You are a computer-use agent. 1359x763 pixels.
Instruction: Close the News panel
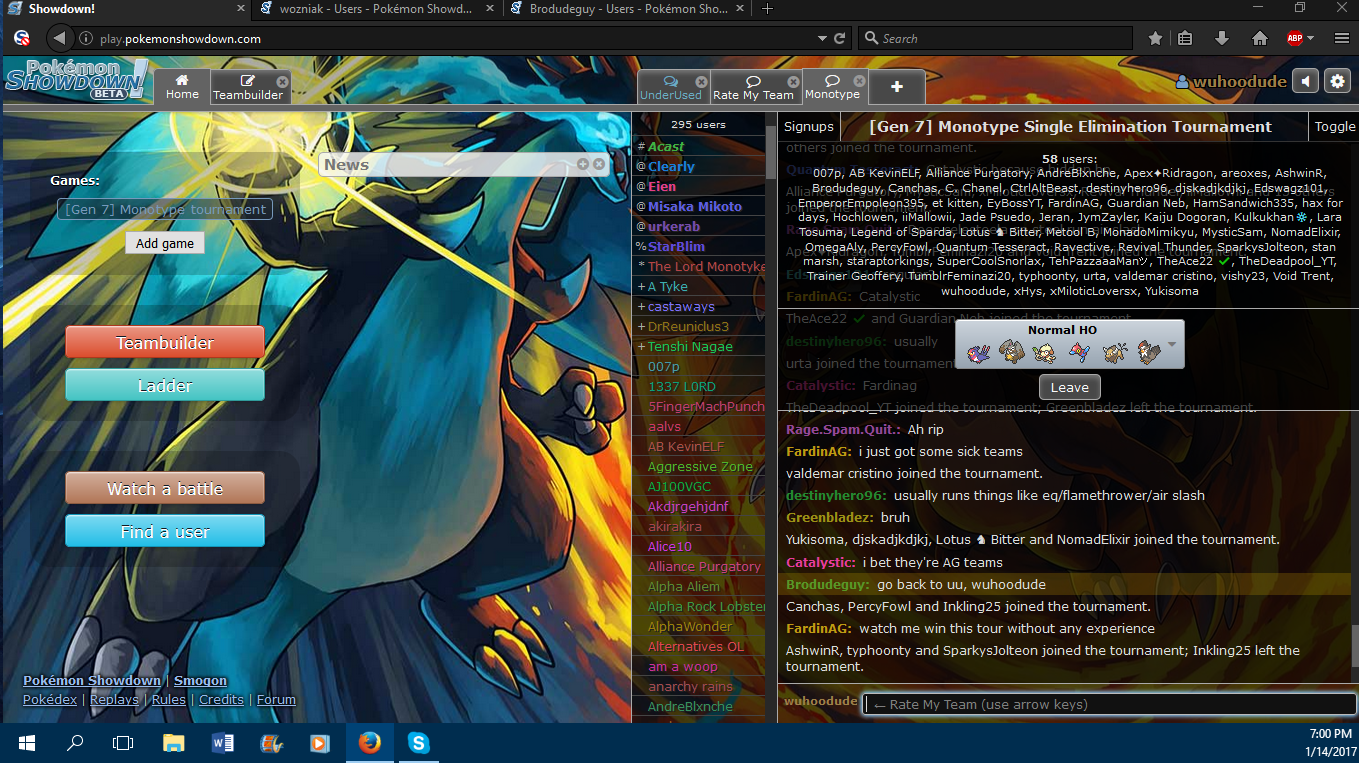click(598, 164)
